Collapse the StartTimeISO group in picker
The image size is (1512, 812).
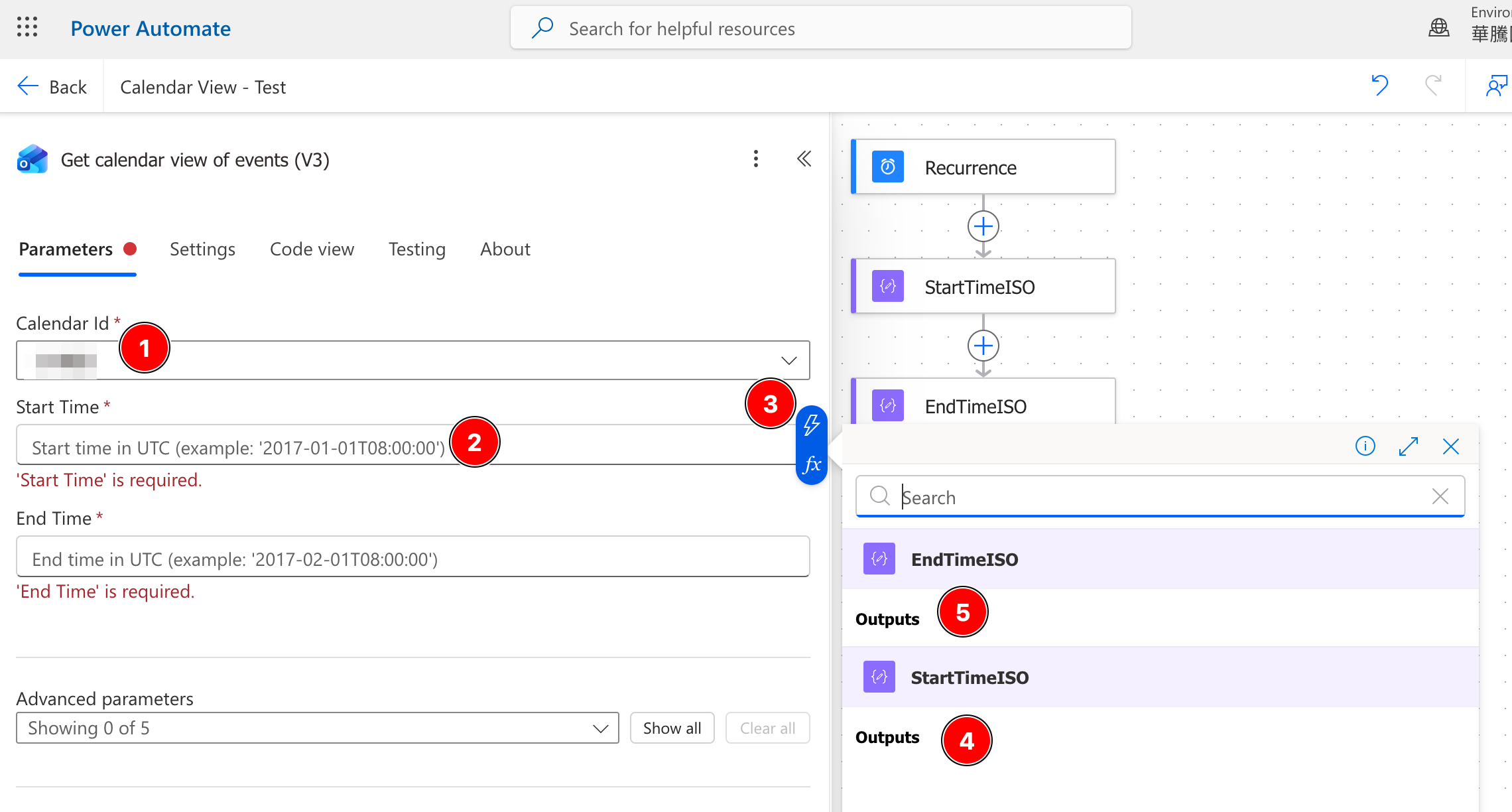(x=1160, y=677)
